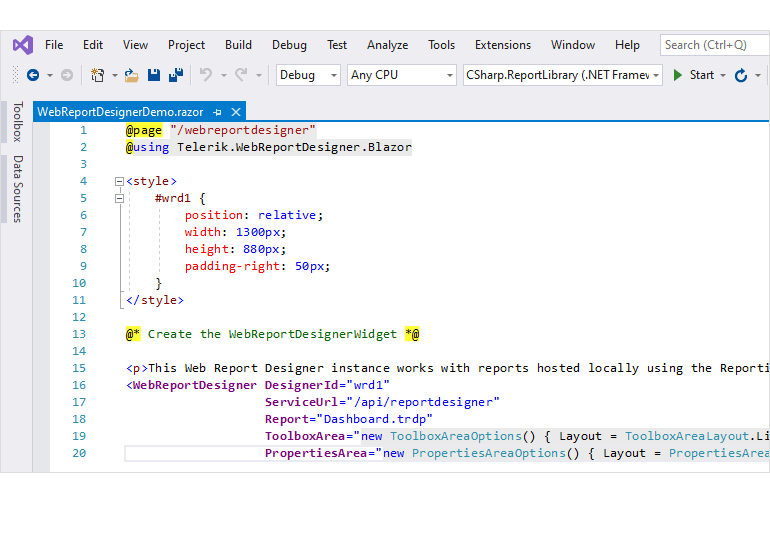Open the Extensions menu
The width and height of the screenshot is (770, 533).
tap(503, 45)
